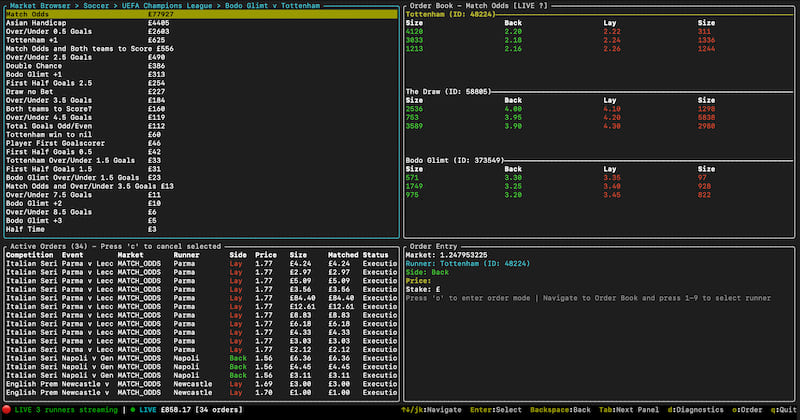Image resolution: width=800 pixels, height=420 pixels.
Task: Select Bodo Glimt (ID: 373549) runner header
Action: (x=454, y=160)
